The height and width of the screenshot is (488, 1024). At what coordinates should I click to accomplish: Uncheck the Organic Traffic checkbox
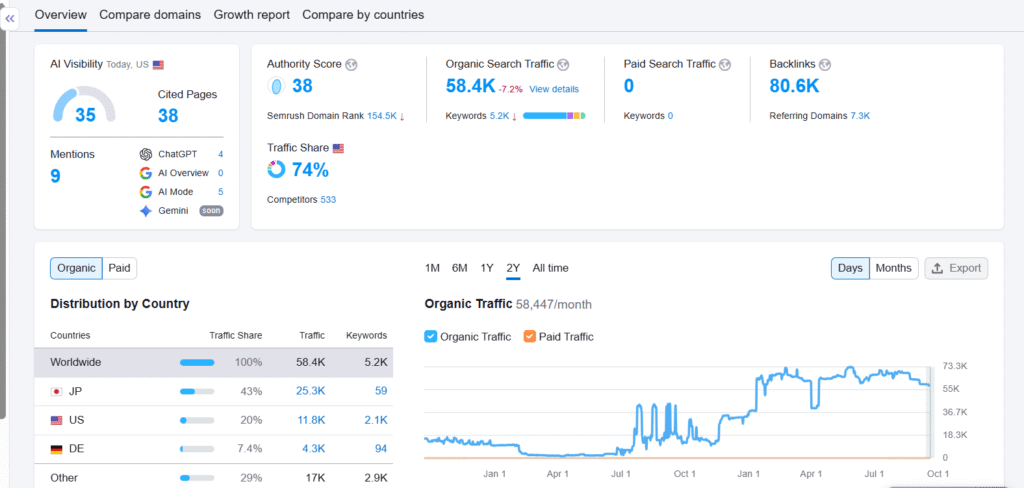431,337
